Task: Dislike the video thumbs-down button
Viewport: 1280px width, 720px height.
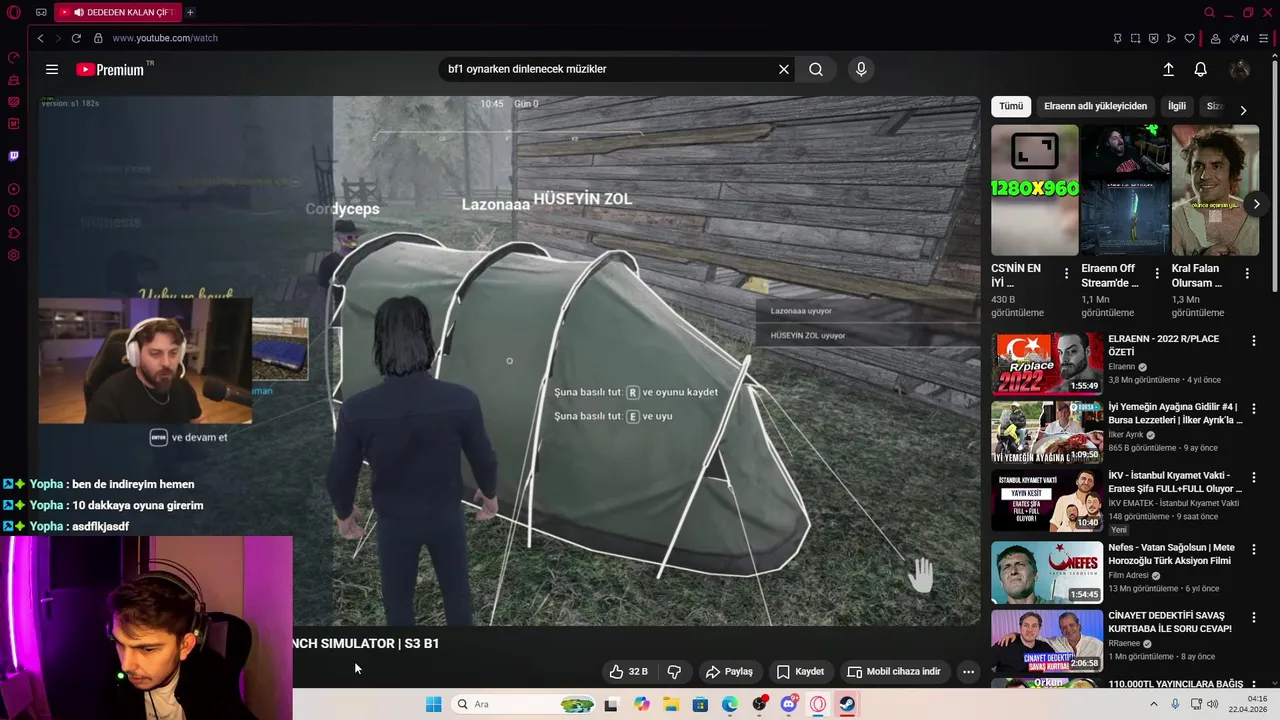Action: (674, 672)
